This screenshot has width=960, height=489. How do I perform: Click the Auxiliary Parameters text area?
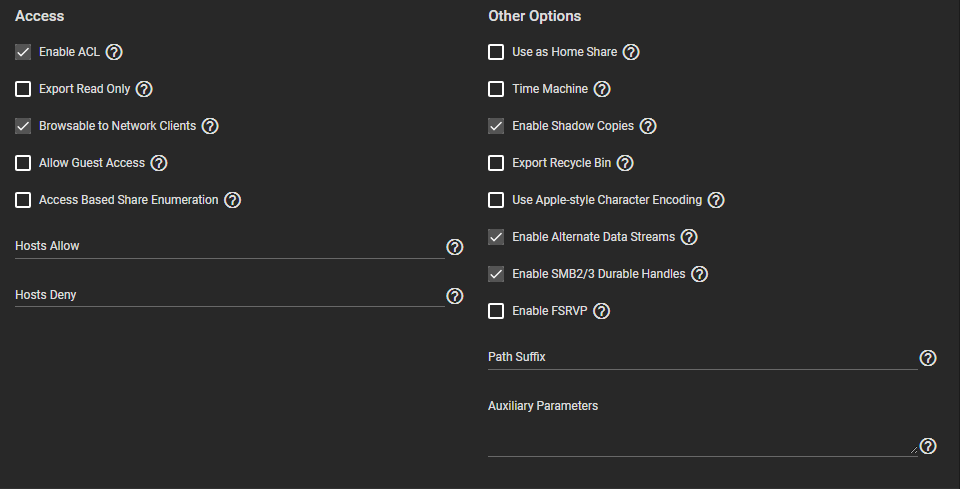click(701, 441)
